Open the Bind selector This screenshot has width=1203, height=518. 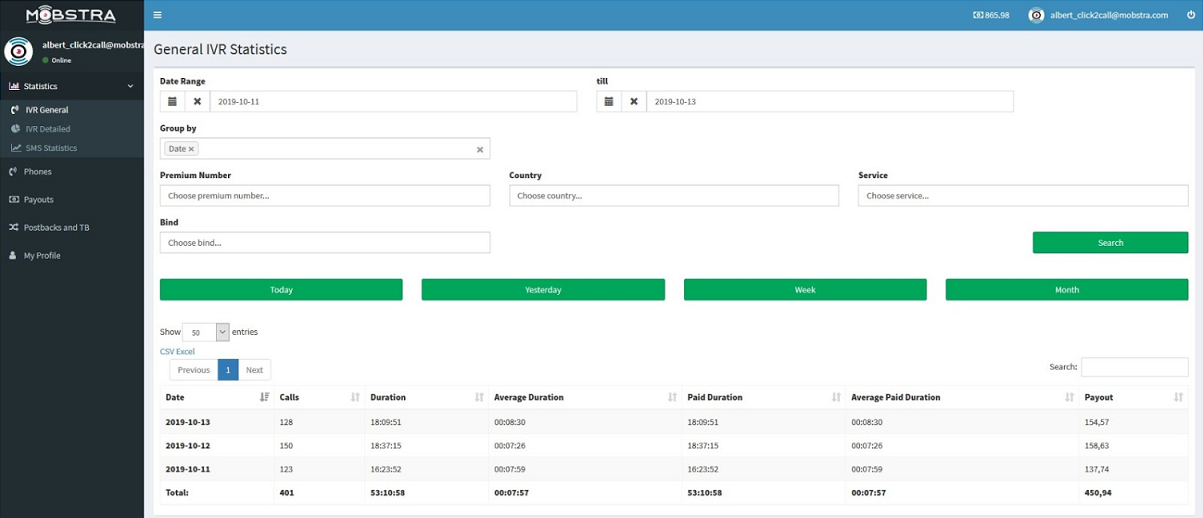pyautogui.click(x=325, y=242)
